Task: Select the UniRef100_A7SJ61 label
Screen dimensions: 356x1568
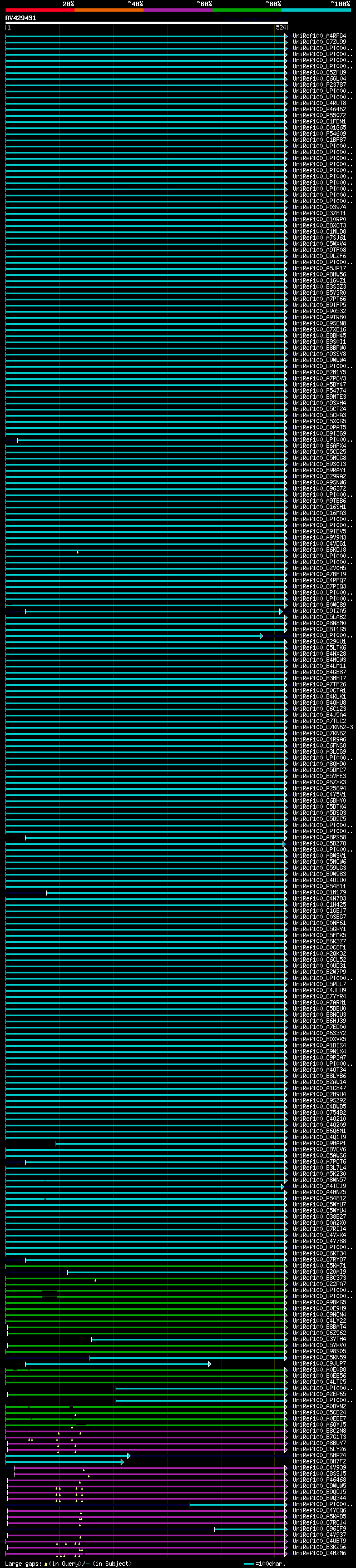Action: tap(319, 238)
